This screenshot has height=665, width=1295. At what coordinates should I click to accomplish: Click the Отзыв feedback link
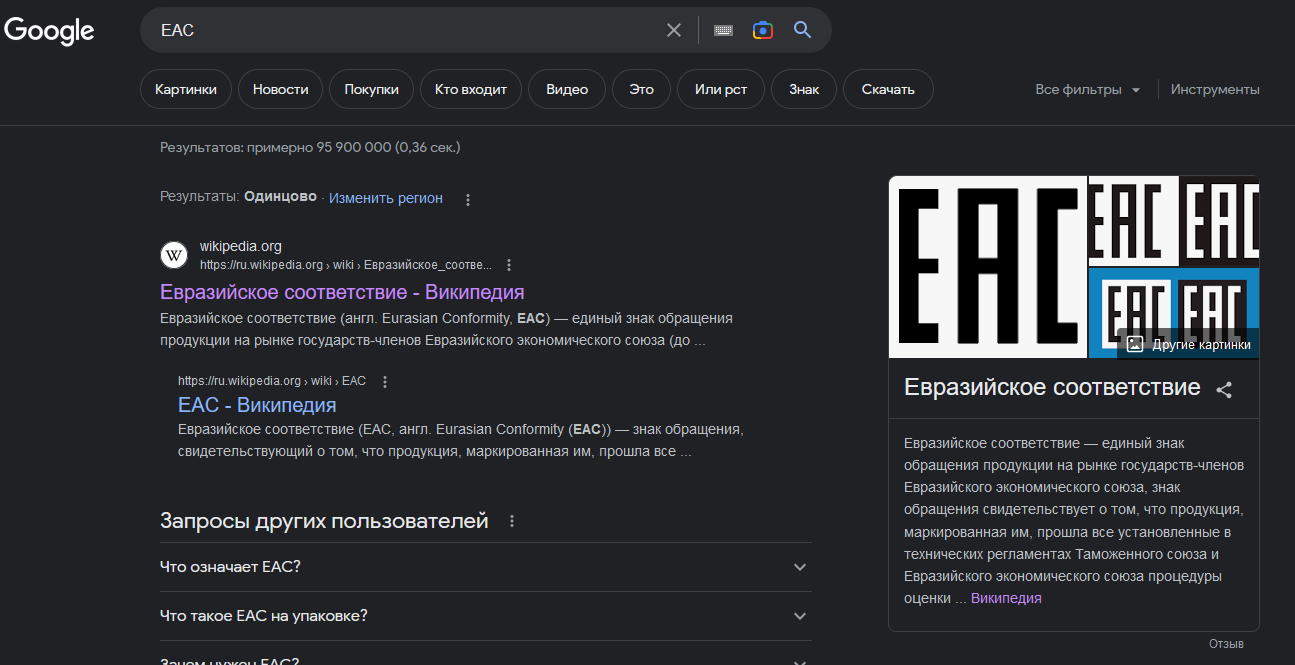[x=1226, y=644]
